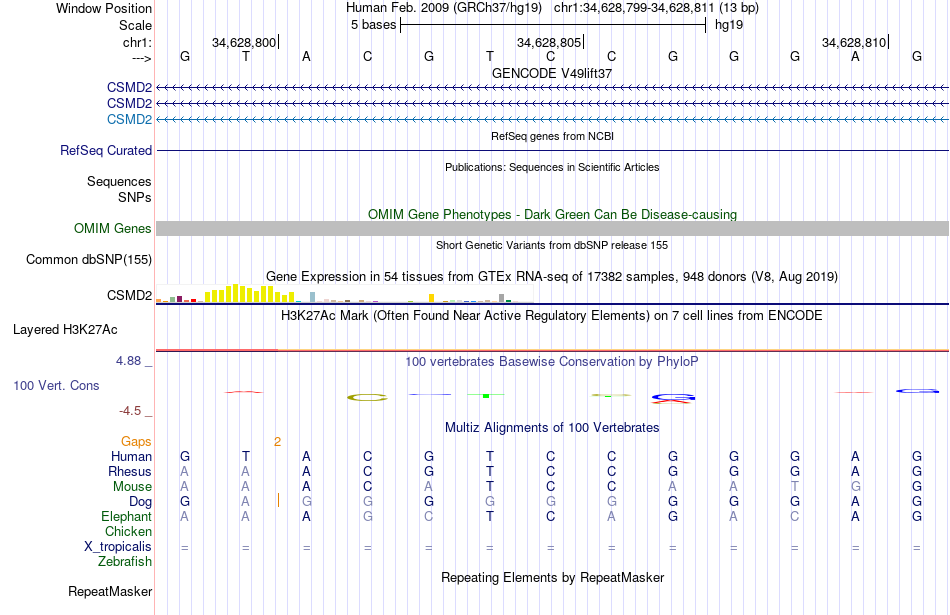The width and height of the screenshot is (950, 615).
Task: Click the Common dbSNP(155) label
Action: point(89,259)
